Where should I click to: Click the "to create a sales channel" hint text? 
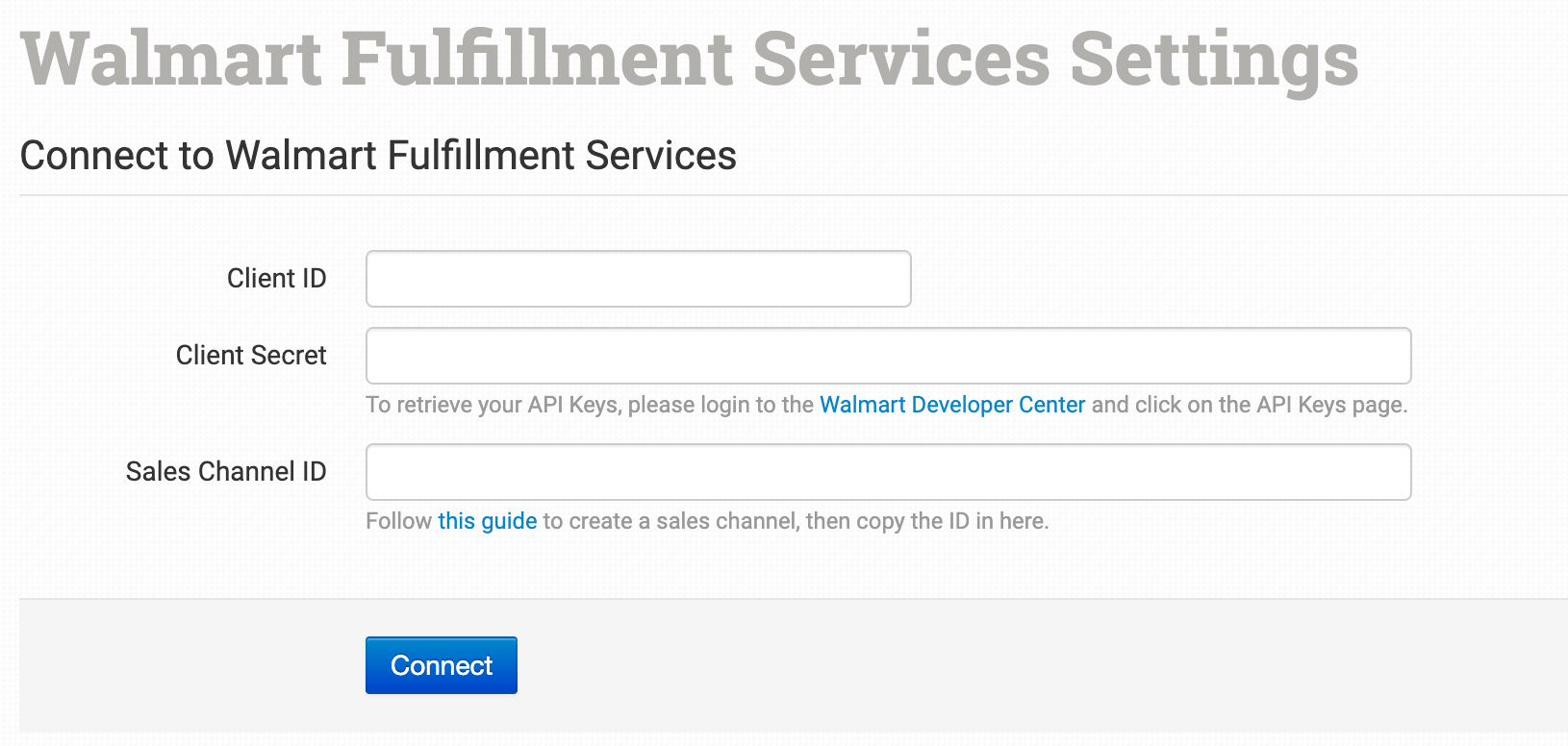[x=671, y=521]
